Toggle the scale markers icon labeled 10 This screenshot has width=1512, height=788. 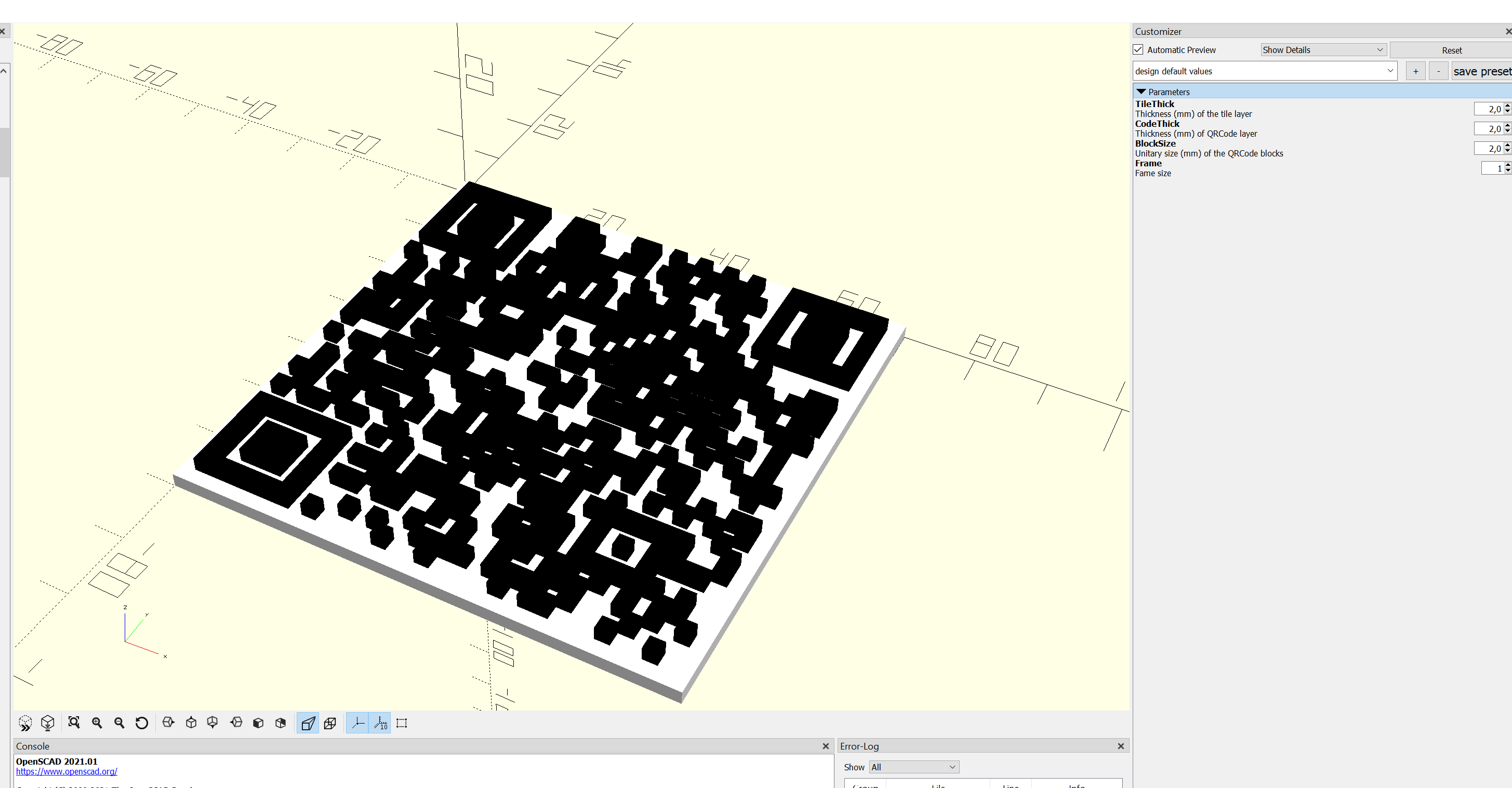(380, 723)
